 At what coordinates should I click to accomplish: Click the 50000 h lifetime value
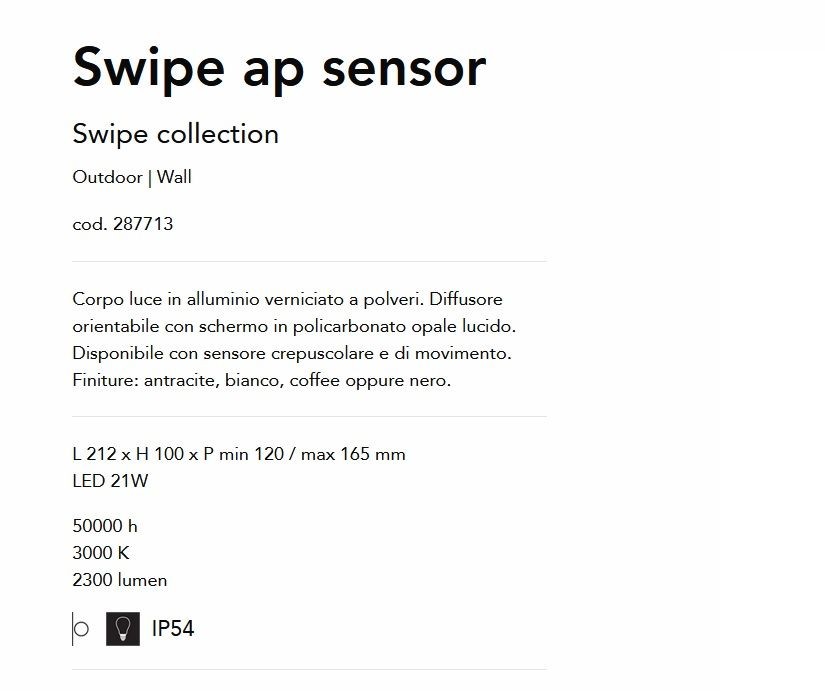[x=105, y=526]
